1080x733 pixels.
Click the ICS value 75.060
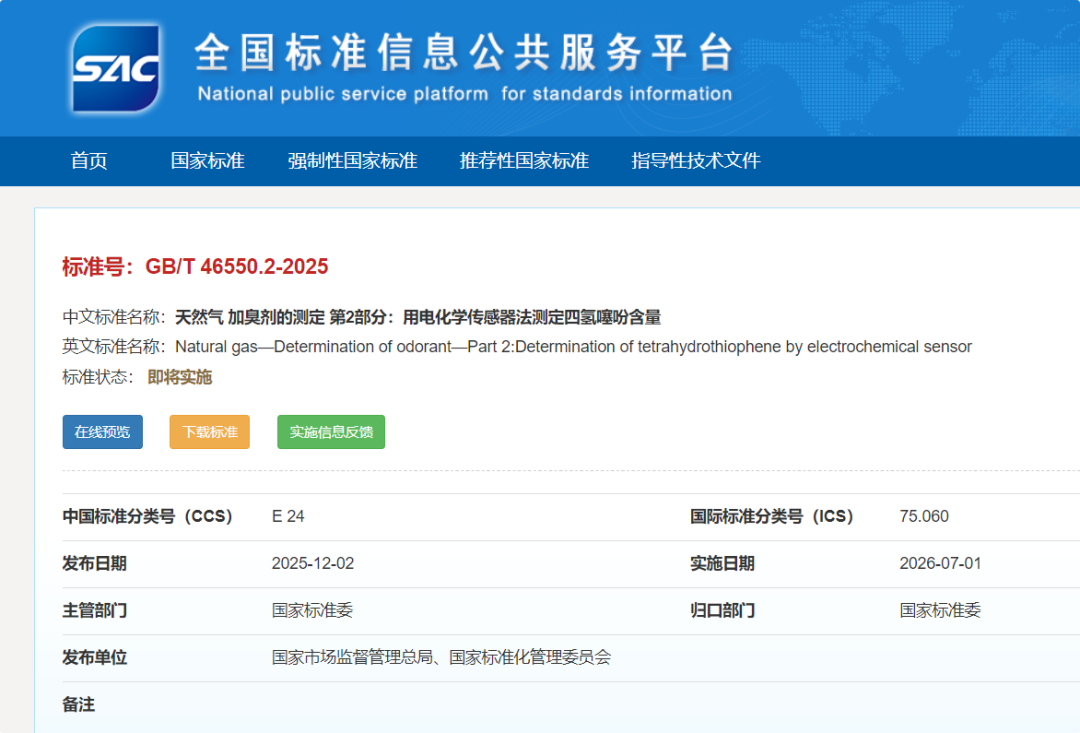(x=924, y=517)
